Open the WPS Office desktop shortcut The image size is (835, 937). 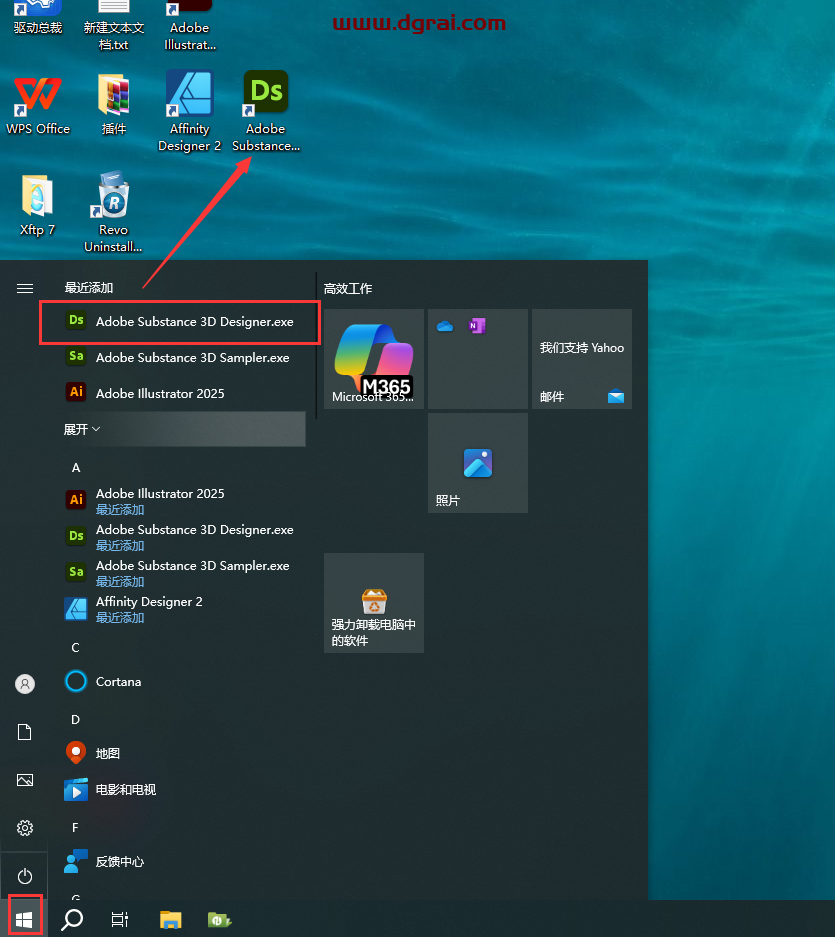click(x=38, y=104)
